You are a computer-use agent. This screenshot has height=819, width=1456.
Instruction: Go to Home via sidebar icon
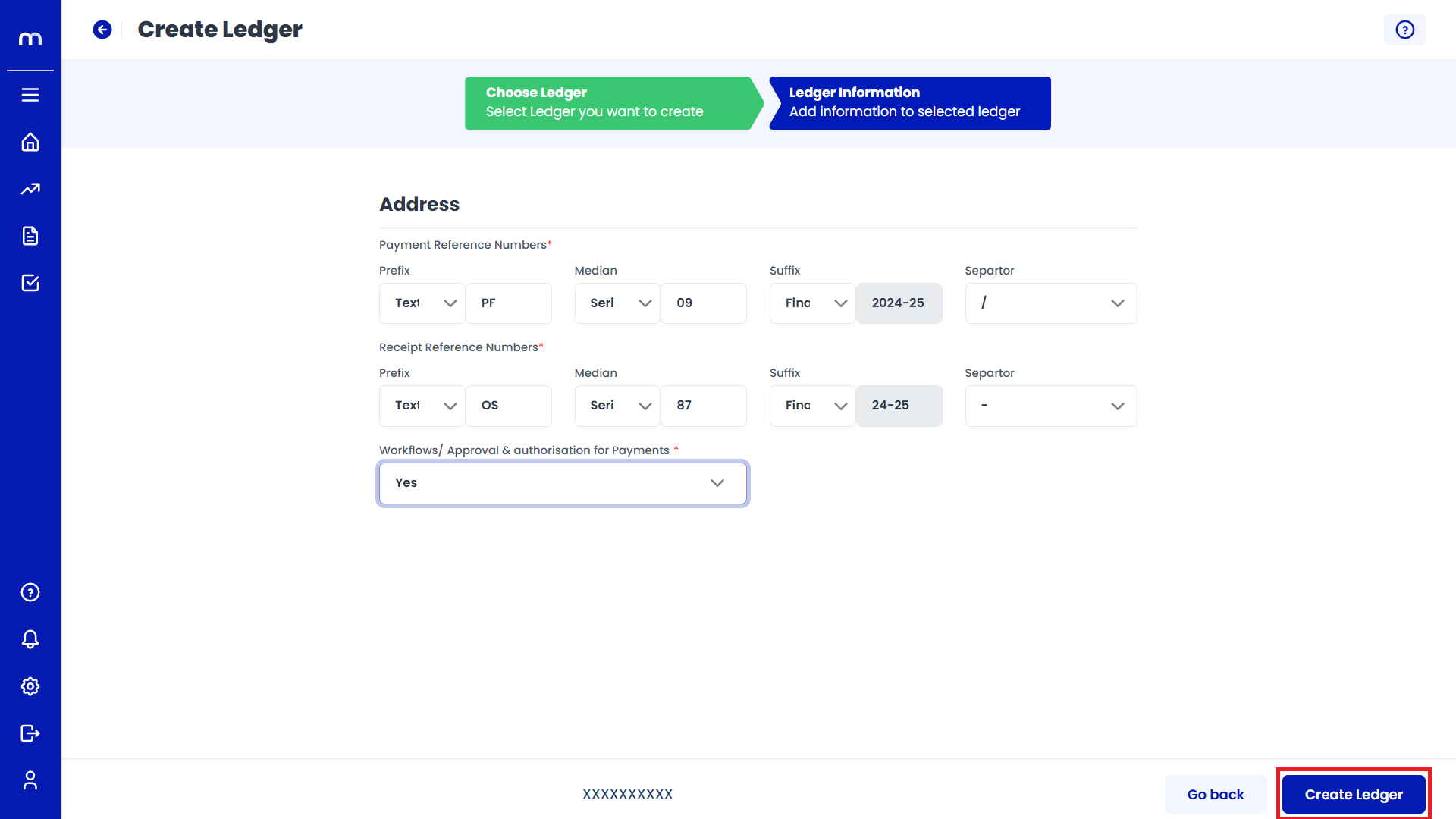(x=30, y=142)
